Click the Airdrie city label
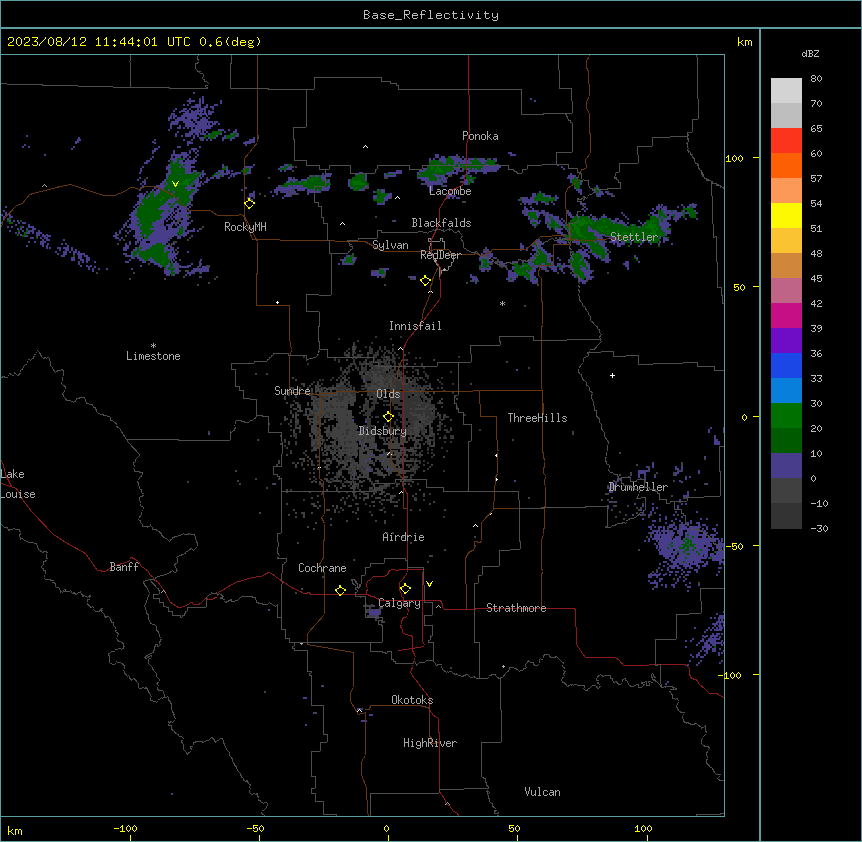Screen dimensions: 862x842 click(x=403, y=537)
